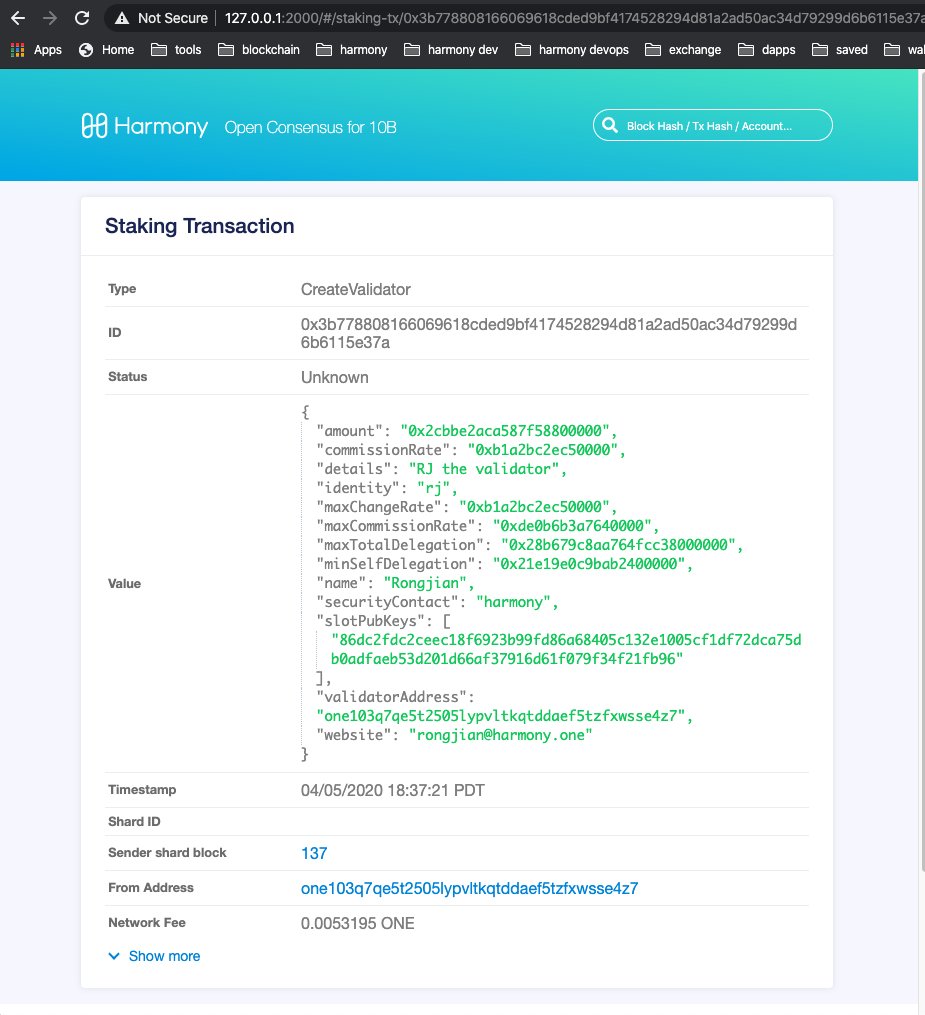Click the CreateValidator type value
The image size is (925, 1015).
click(355, 289)
